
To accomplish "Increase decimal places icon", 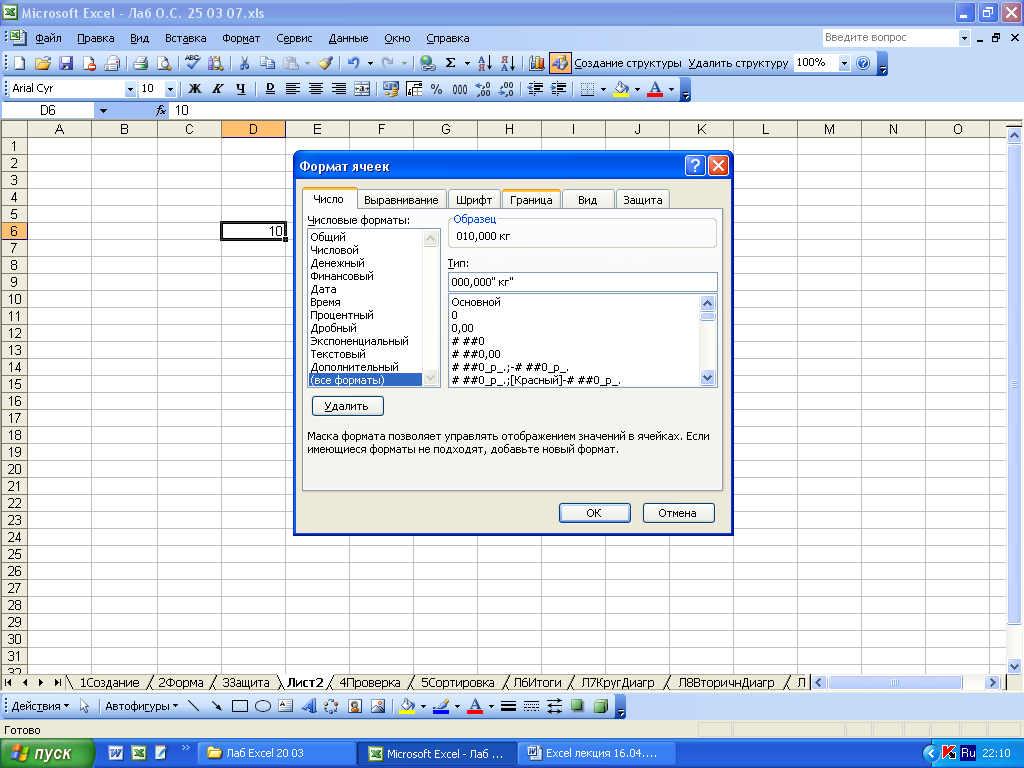I will click(x=483, y=89).
